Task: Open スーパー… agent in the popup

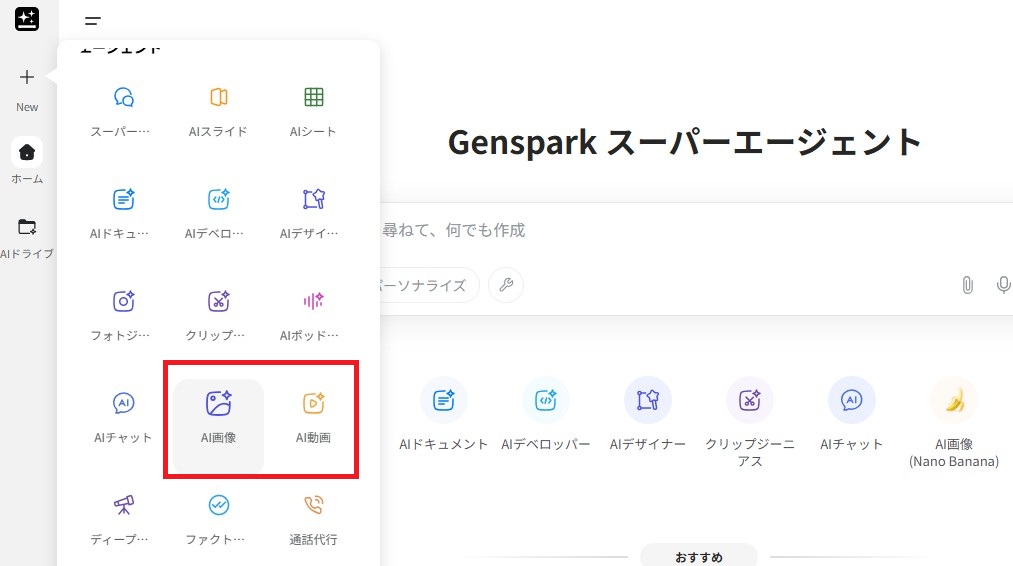Action: tap(123, 112)
